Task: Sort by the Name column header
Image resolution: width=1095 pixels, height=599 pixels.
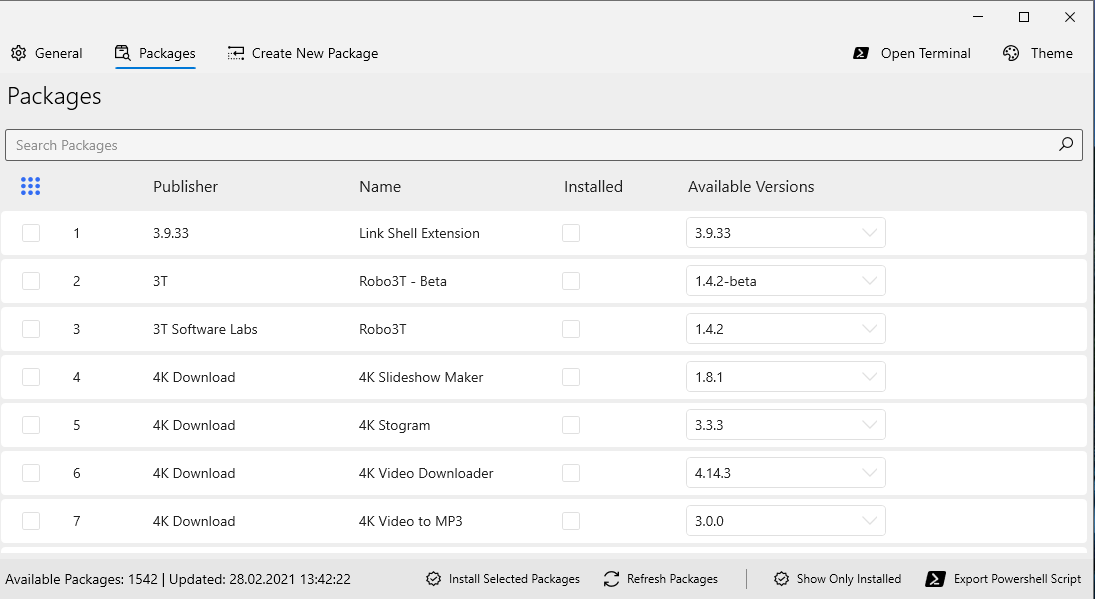Action: tap(380, 187)
